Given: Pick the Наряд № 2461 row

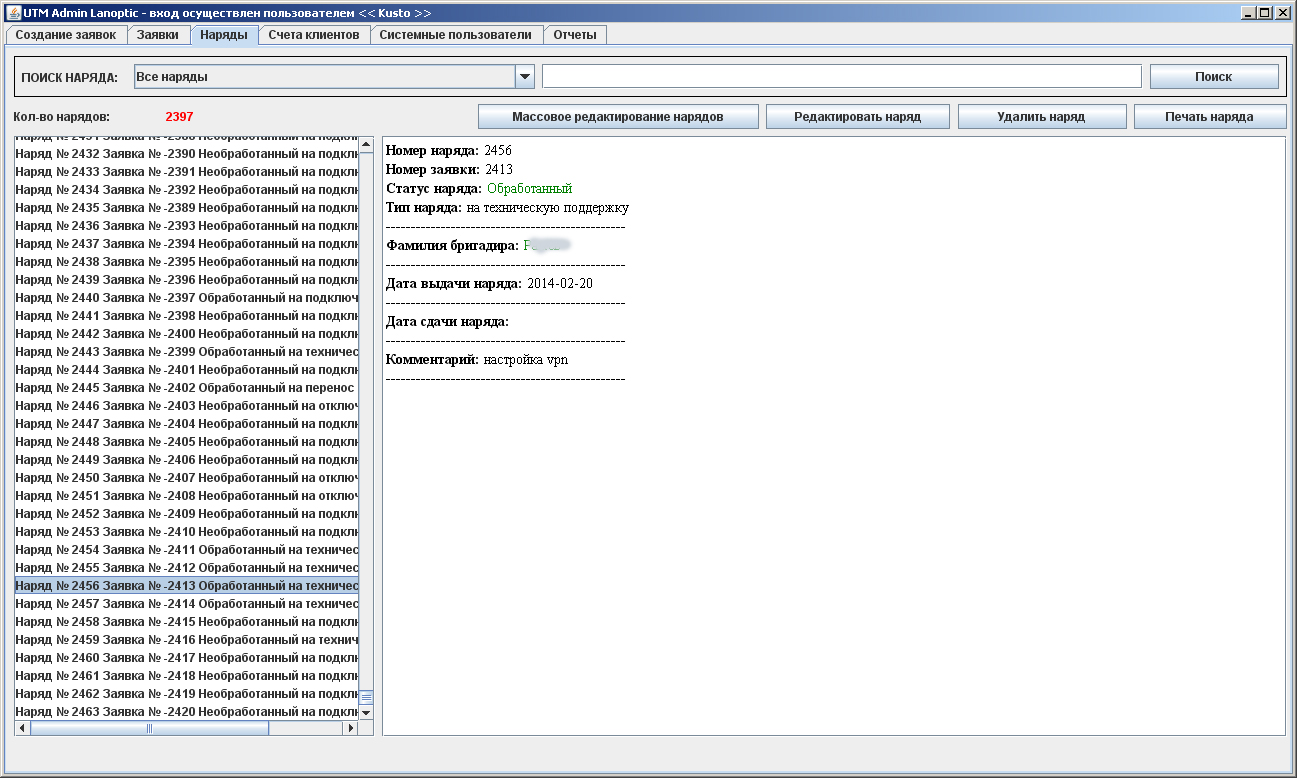Looking at the screenshot, I should tap(187, 676).
